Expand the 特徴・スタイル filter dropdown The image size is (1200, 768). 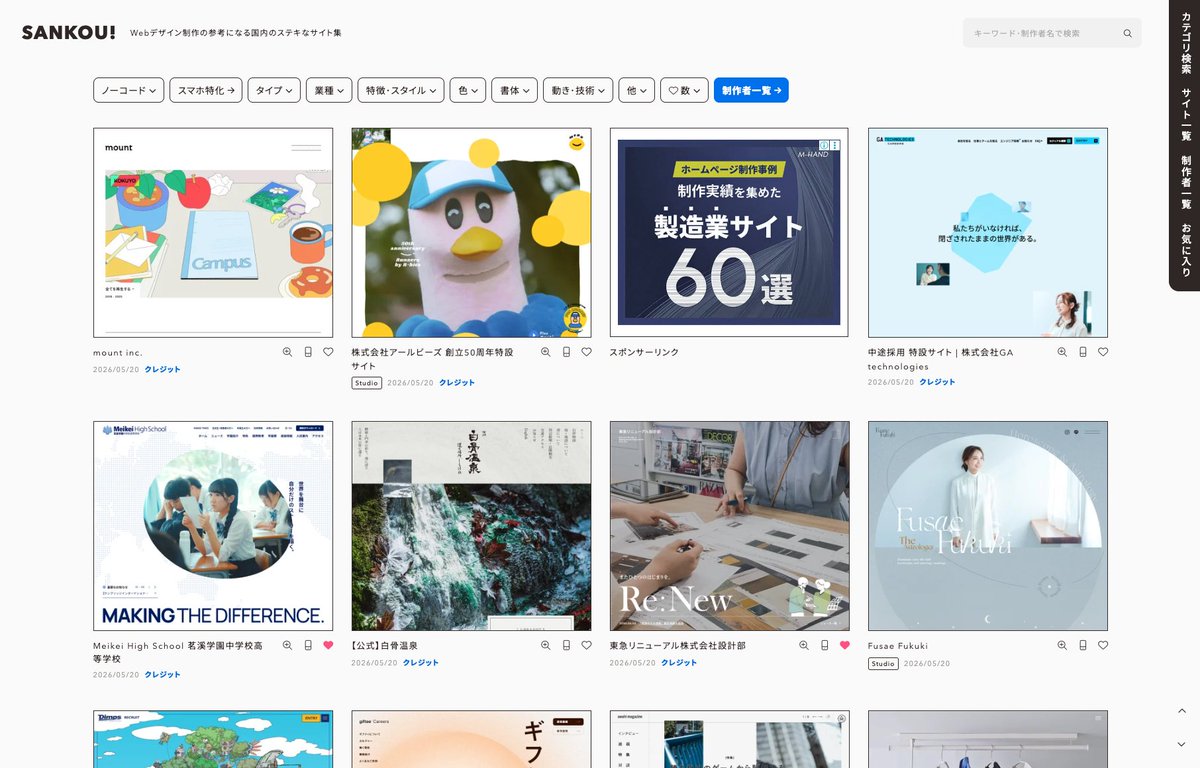tap(401, 90)
